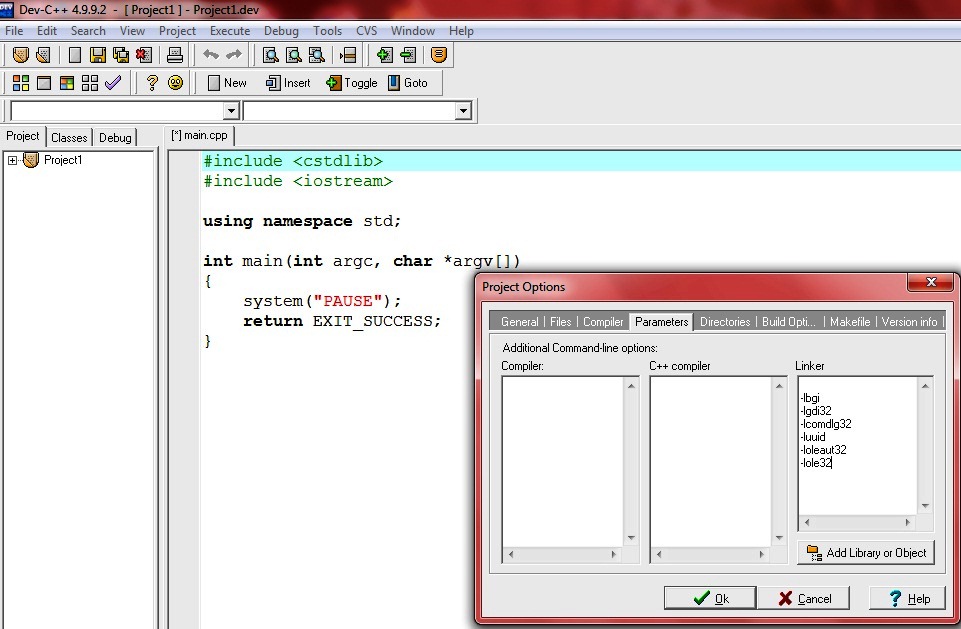Switch to General tab in Project Options
This screenshot has height=629, width=961.
[519, 322]
